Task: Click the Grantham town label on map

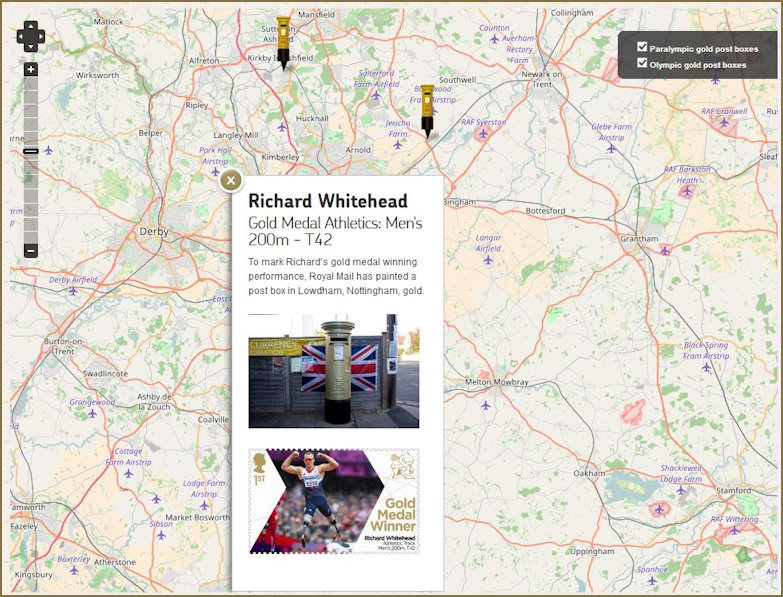Action: coord(639,239)
